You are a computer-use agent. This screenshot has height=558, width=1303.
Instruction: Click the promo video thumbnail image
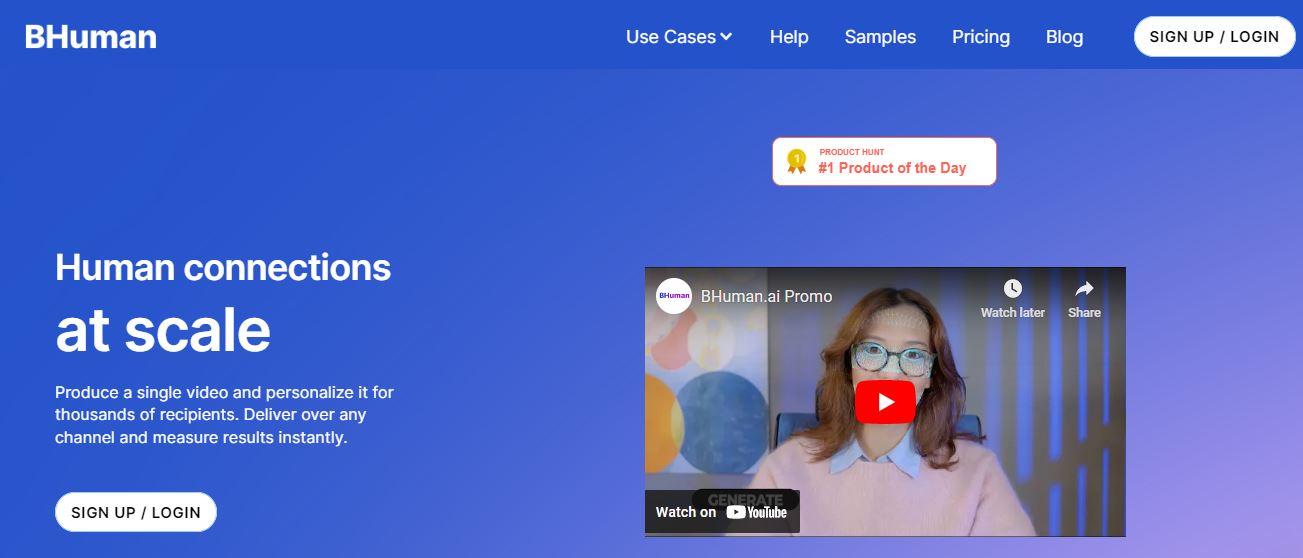point(885,402)
